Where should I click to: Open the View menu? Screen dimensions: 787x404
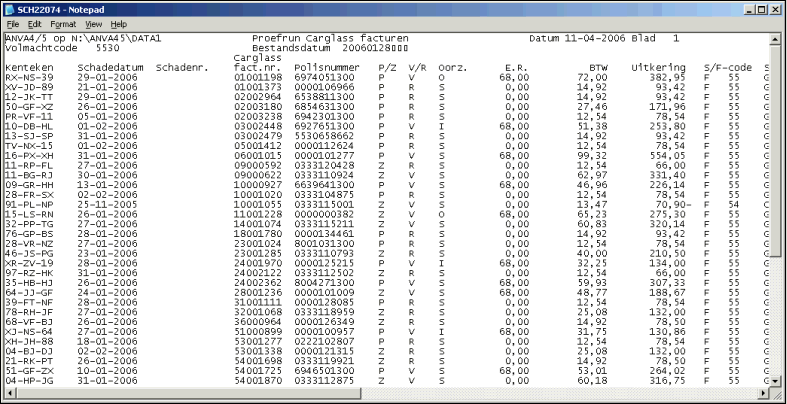tap(92, 23)
